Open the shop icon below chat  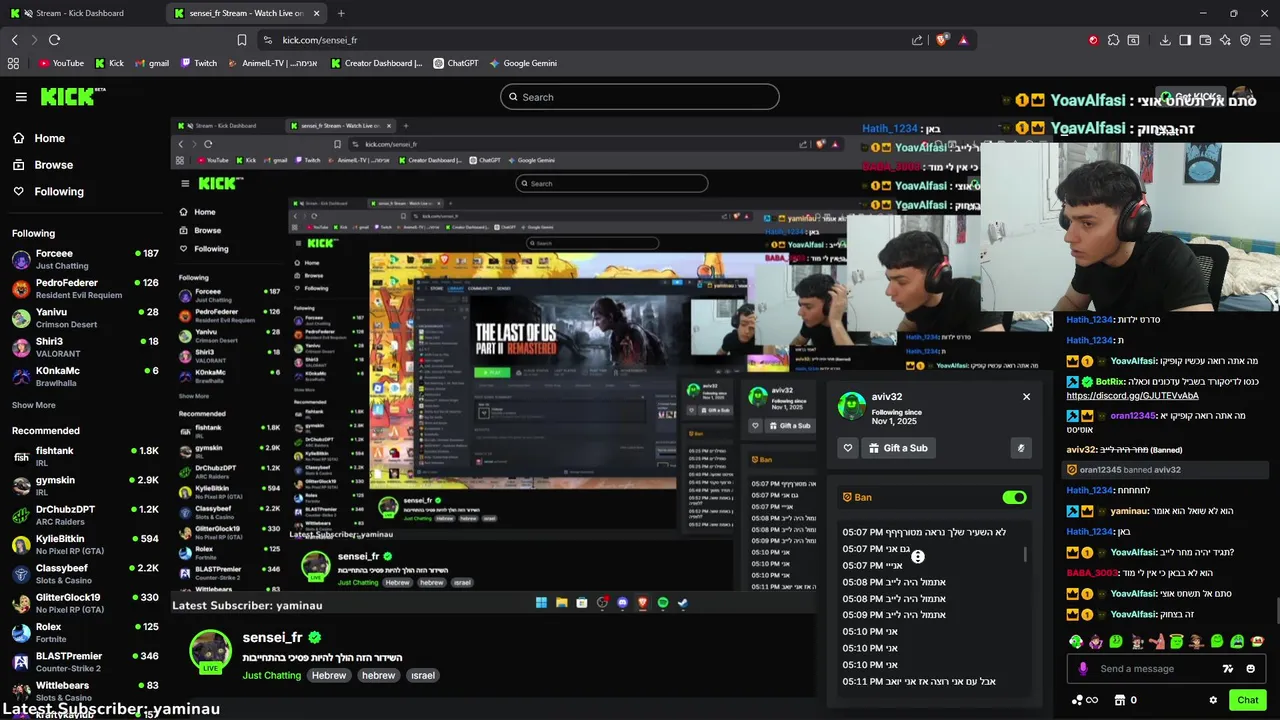tap(1120, 700)
